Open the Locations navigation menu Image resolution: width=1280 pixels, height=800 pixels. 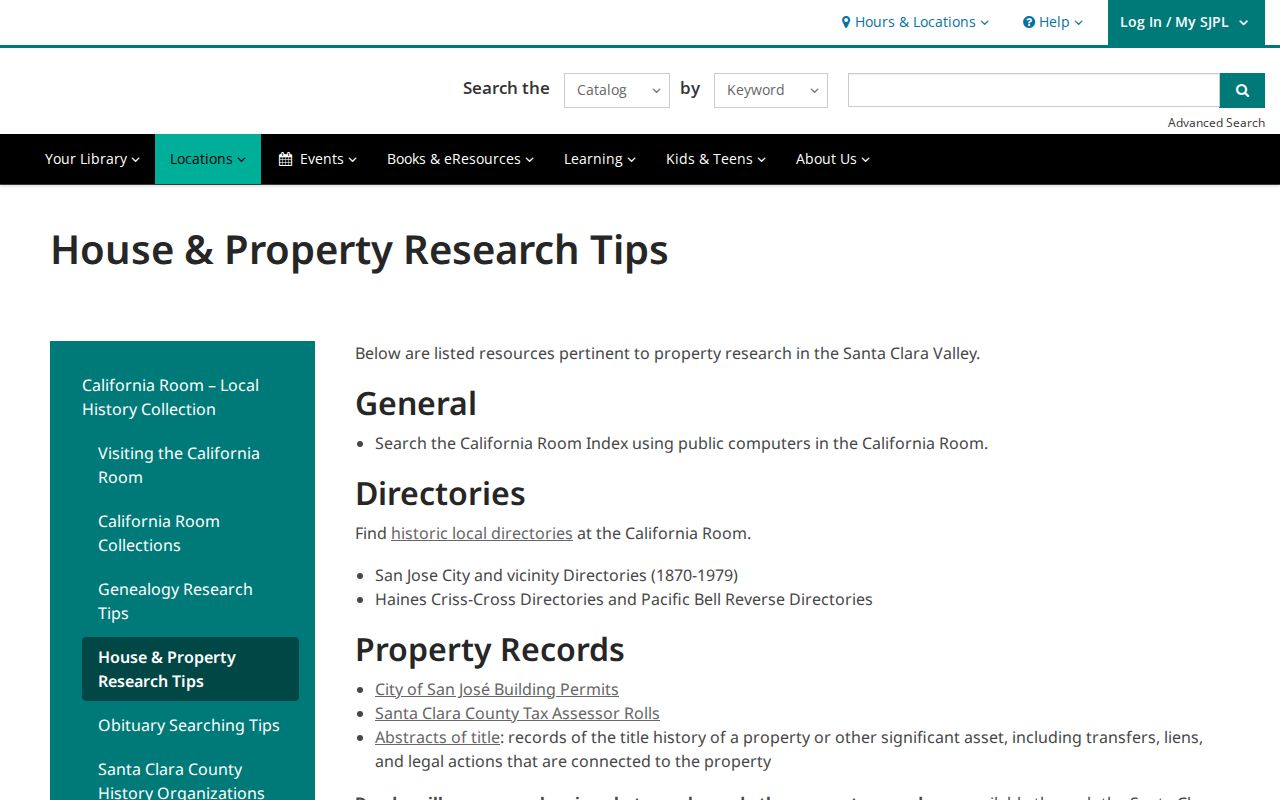pos(208,159)
